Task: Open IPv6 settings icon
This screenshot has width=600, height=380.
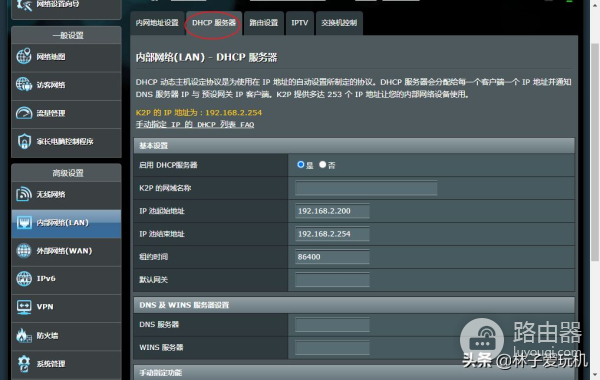Action: [24, 279]
